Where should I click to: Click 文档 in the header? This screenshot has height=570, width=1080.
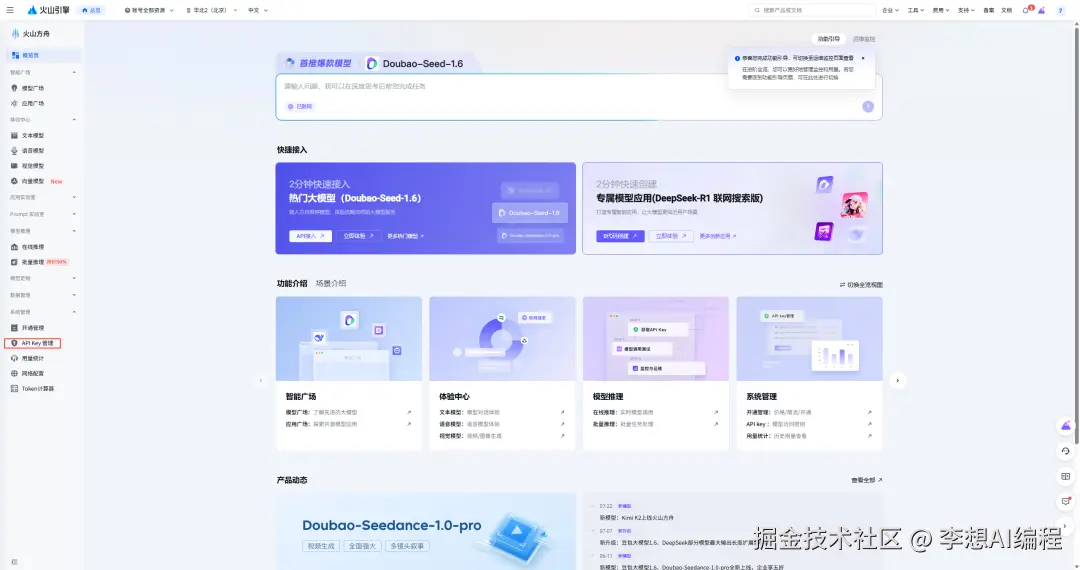coord(1006,10)
